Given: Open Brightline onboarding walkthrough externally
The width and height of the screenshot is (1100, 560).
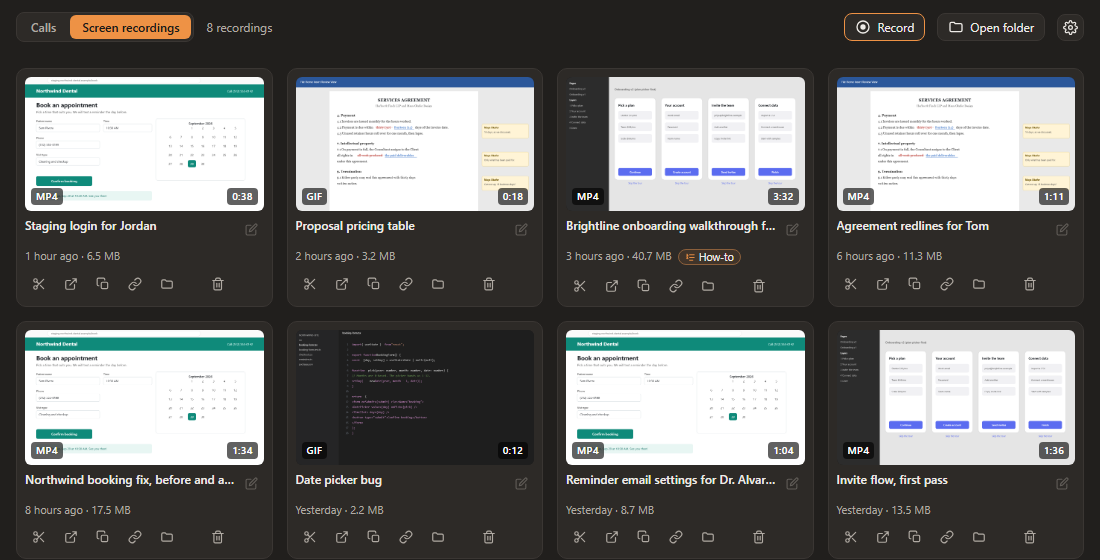Looking at the screenshot, I should pyautogui.click(x=612, y=286).
